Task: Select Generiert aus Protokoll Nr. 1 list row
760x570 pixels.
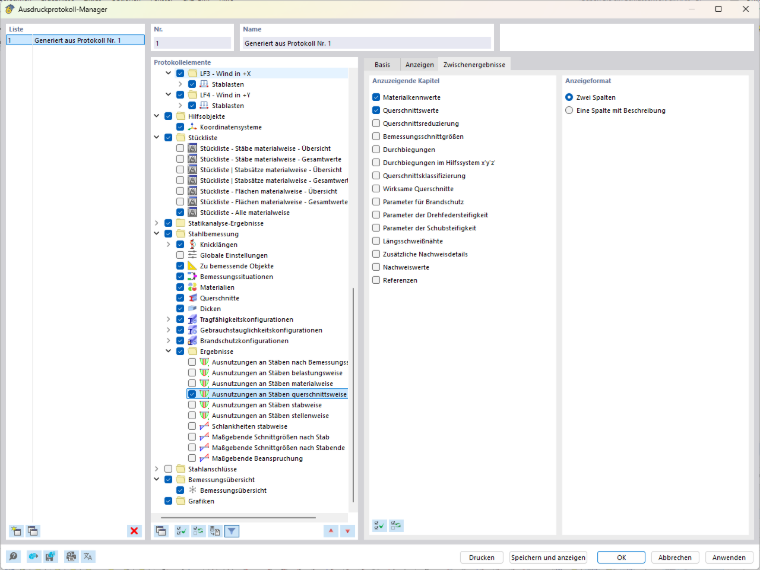Action: point(76,40)
